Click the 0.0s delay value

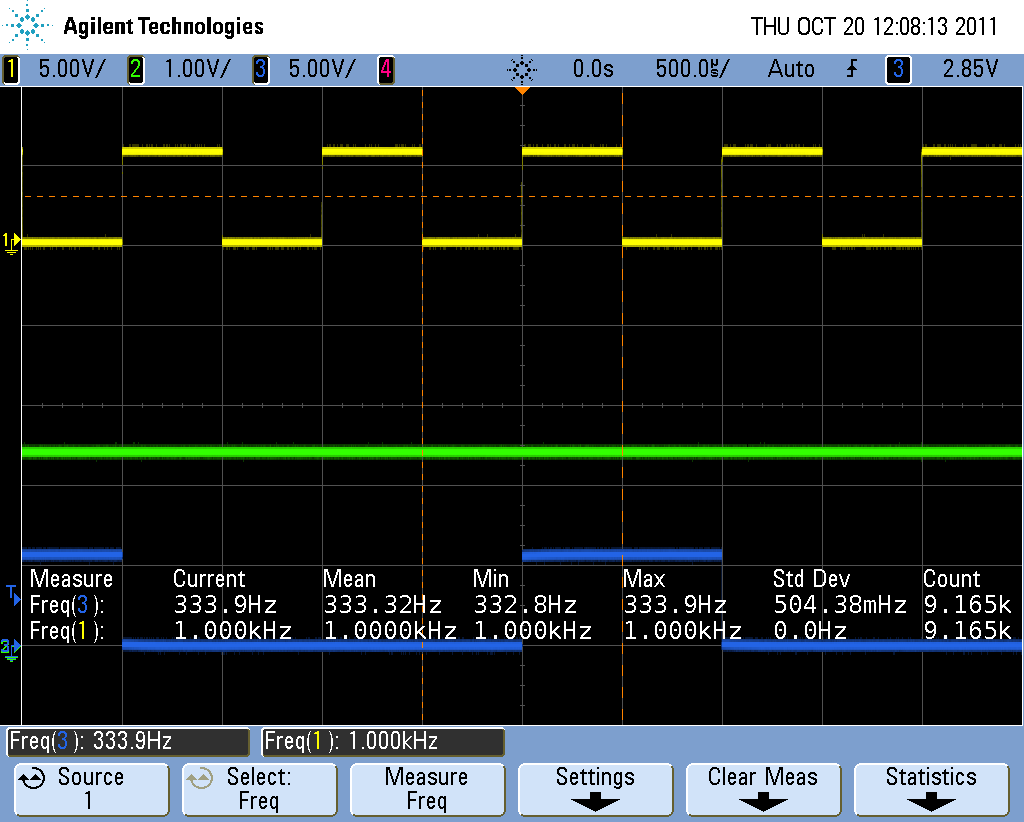[593, 69]
